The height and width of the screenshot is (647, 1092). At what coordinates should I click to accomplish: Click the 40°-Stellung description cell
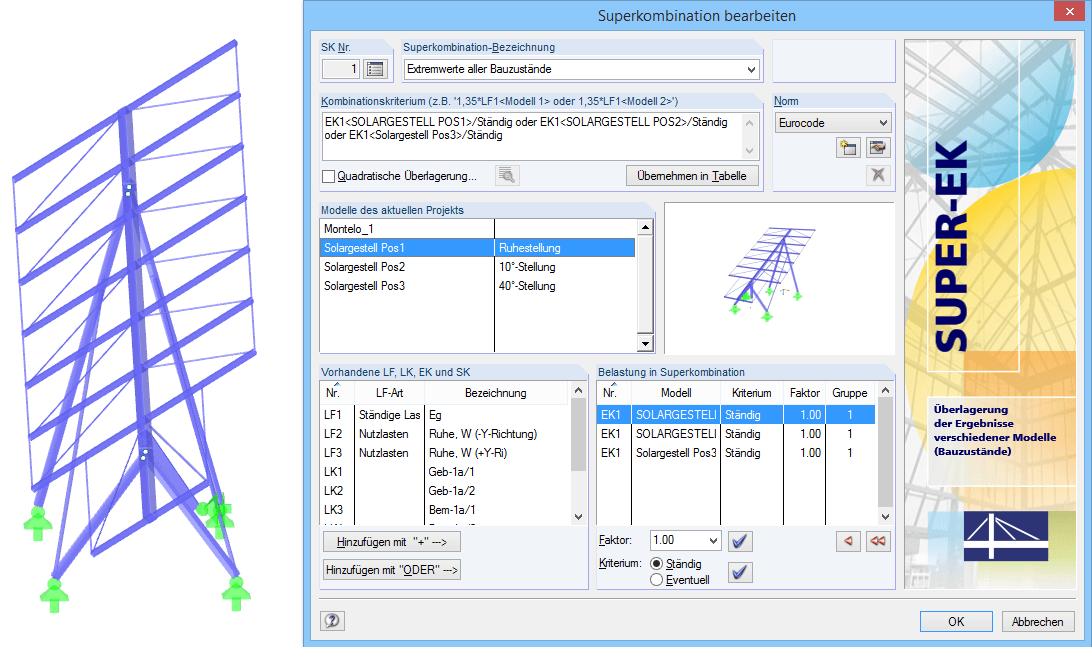[565, 286]
